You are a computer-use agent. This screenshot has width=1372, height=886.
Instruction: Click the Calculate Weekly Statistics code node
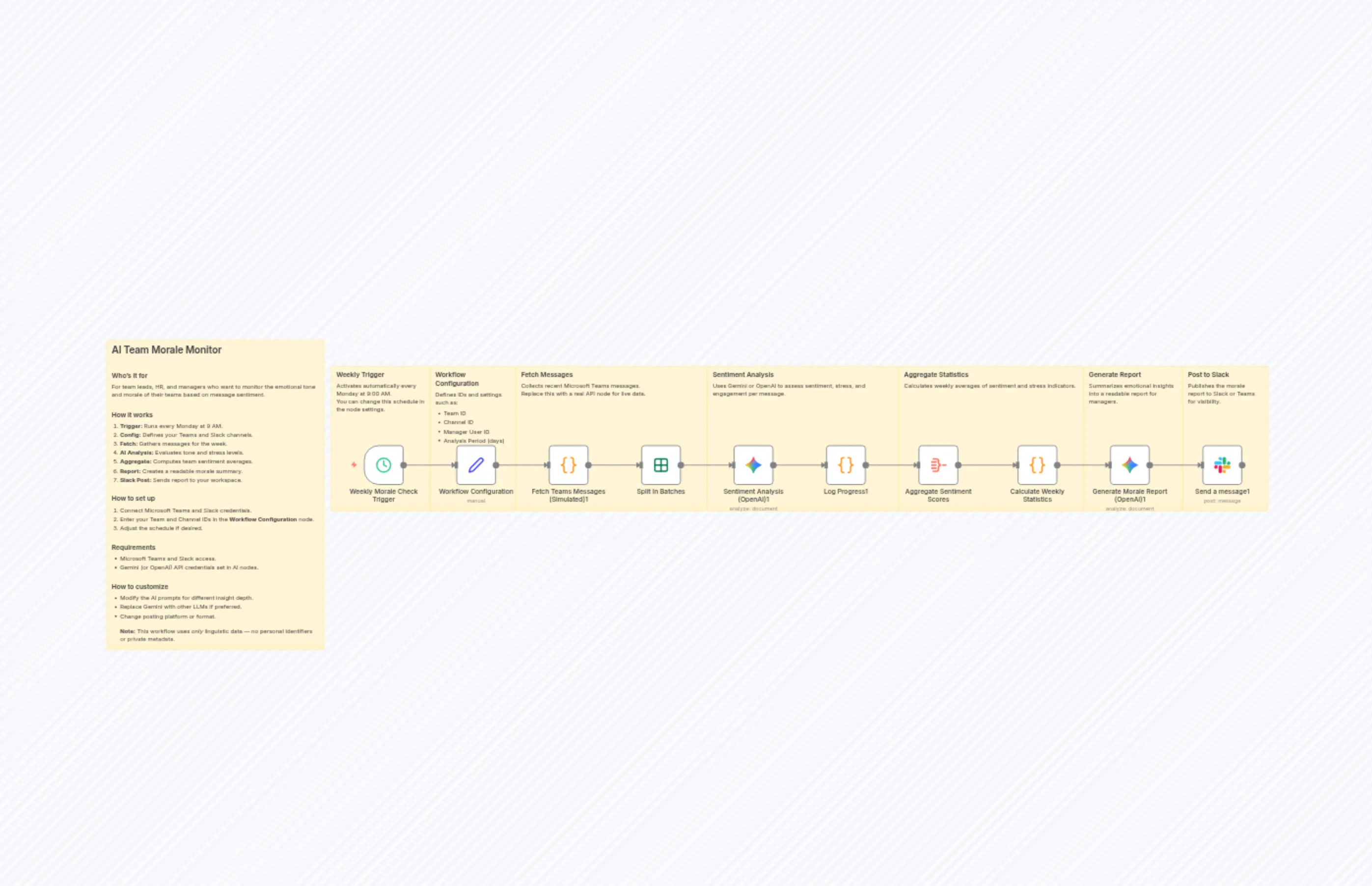click(1037, 465)
